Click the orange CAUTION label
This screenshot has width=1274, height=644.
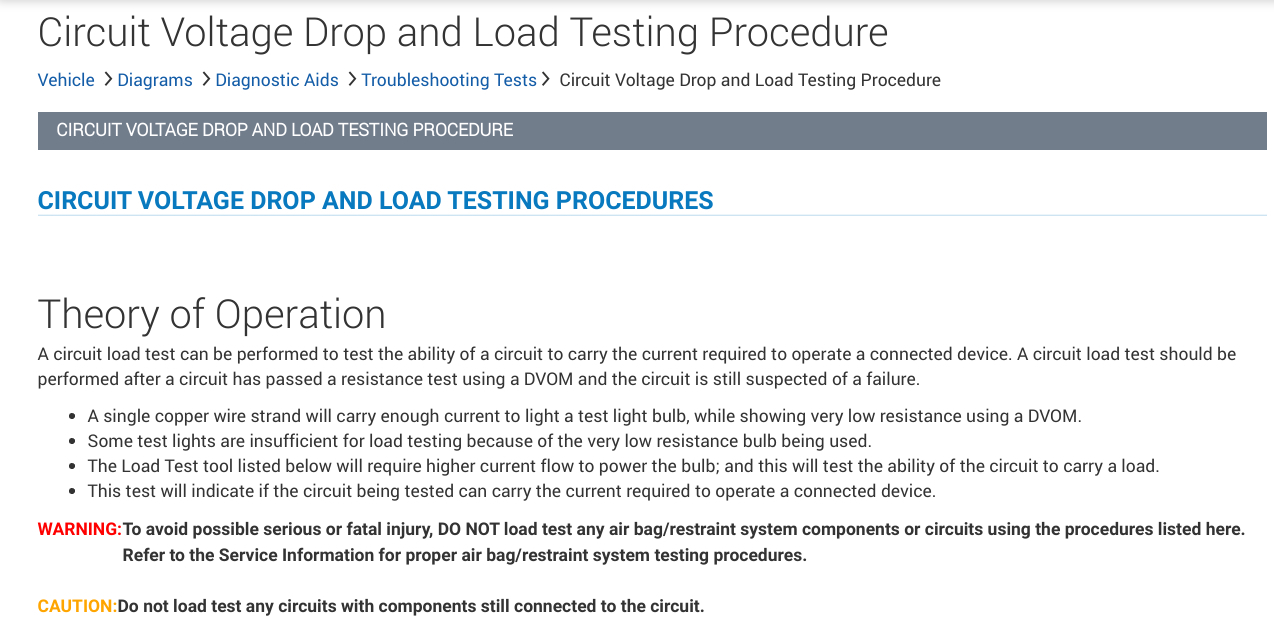(77, 606)
